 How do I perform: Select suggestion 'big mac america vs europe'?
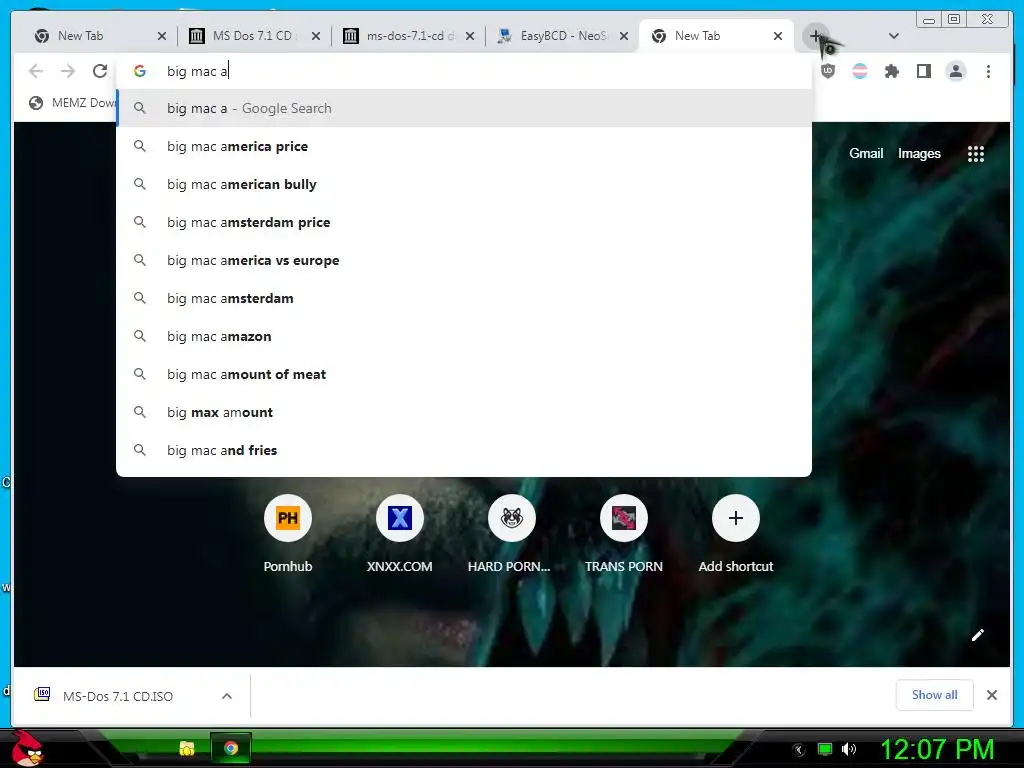pyautogui.click(x=464, y=260)
